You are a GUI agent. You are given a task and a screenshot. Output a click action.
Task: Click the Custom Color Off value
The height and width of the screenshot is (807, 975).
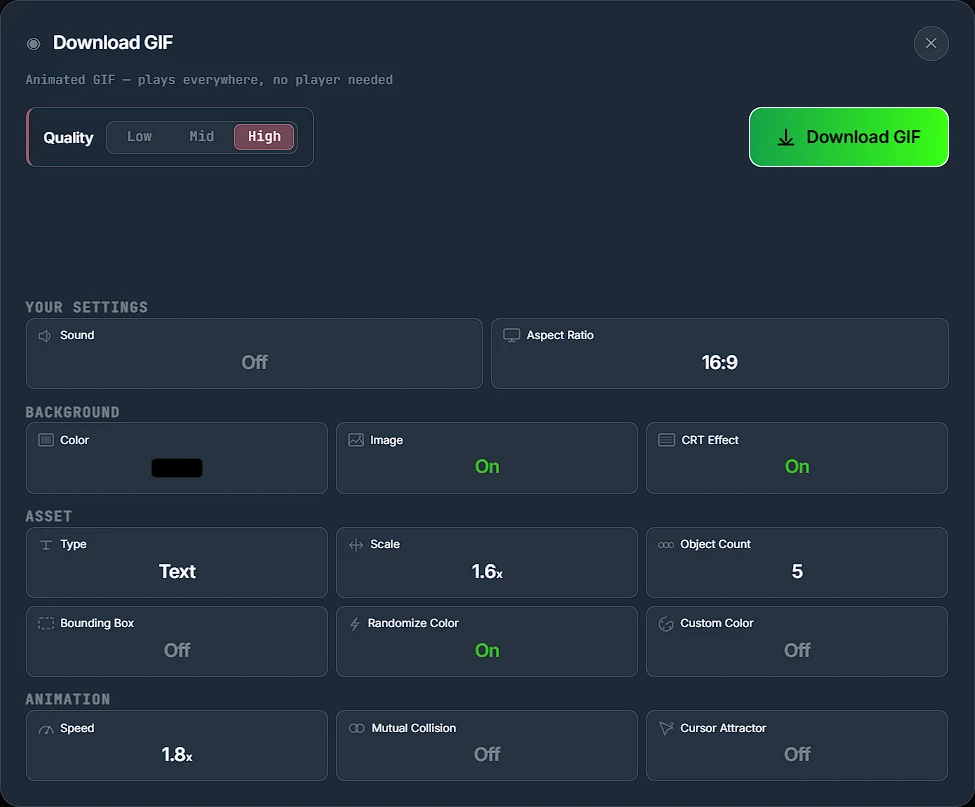[797, 650]
